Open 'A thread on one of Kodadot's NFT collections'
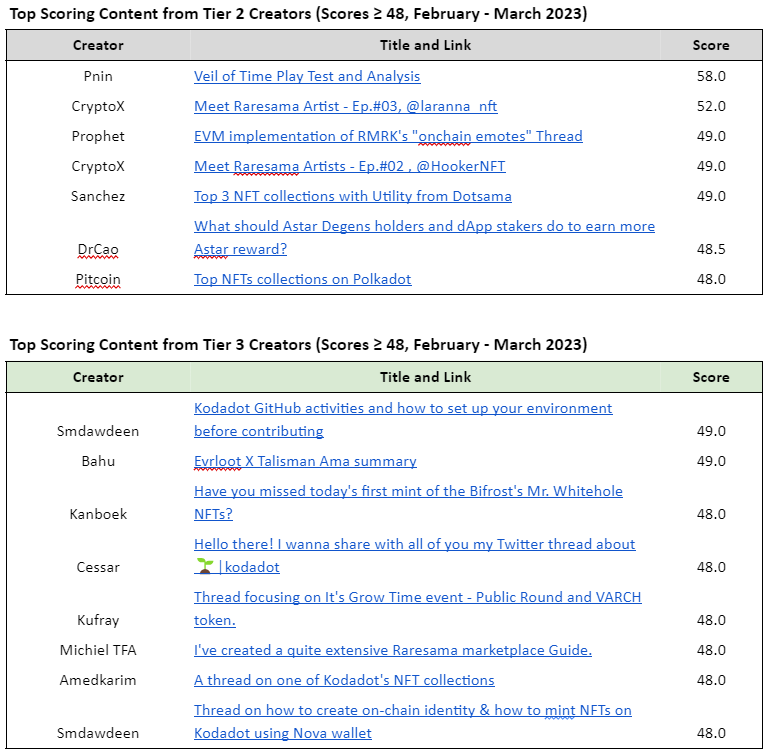Image resolution: width=767 pixels, height=755 pixels. click(344, 680)
